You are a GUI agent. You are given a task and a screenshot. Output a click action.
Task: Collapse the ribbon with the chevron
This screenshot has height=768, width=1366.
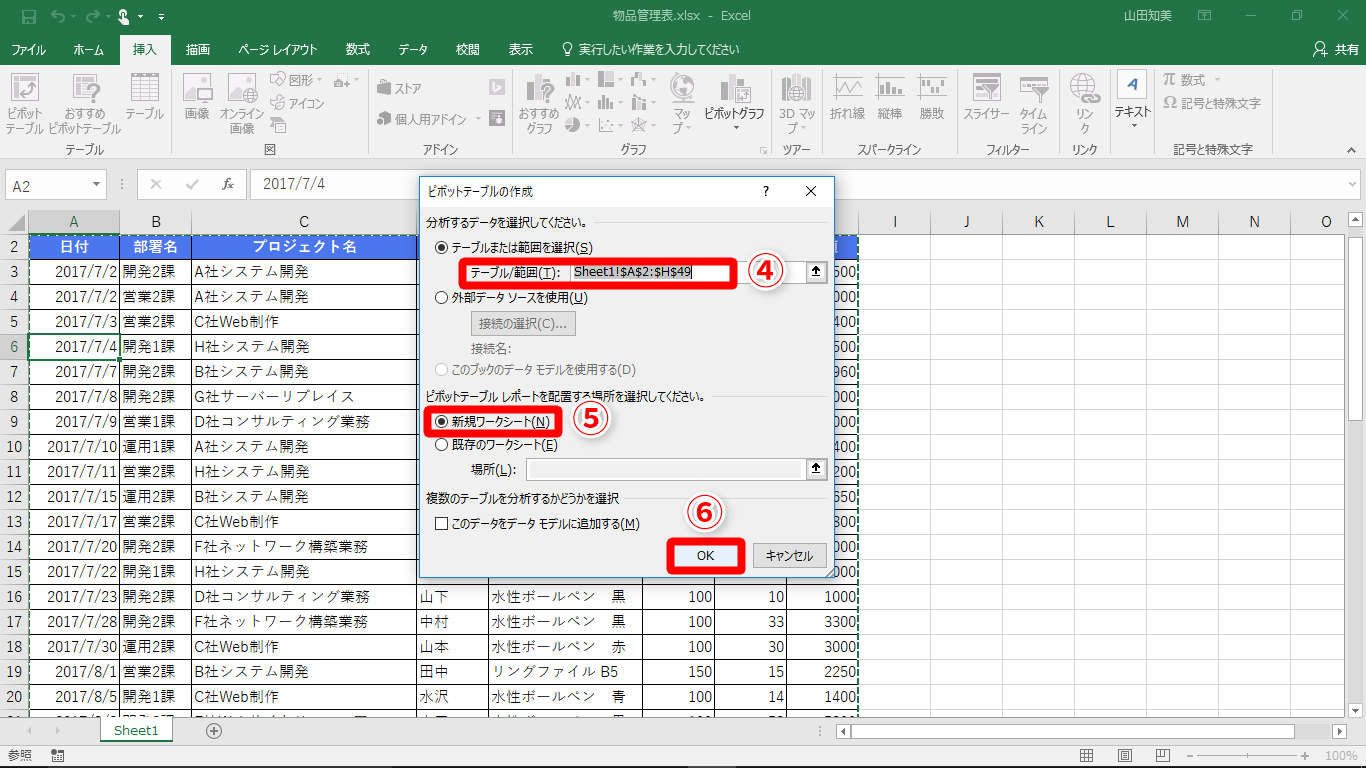click(1350, 150)
